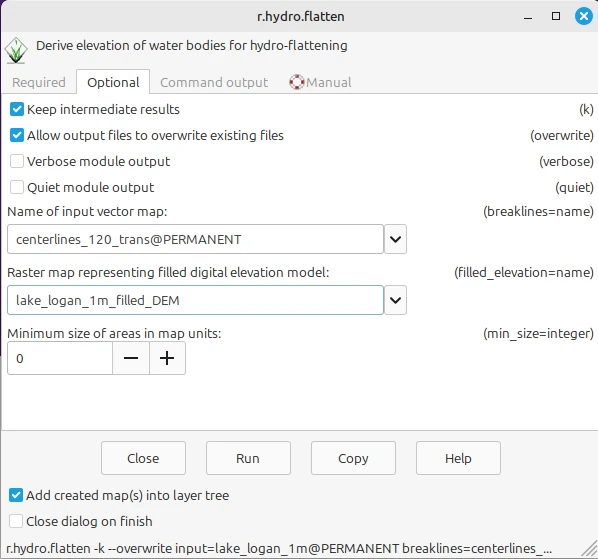Click the plus stepper for minimum size
The width and height of the screenshot is (598, 559).
(x=167, y=358)
